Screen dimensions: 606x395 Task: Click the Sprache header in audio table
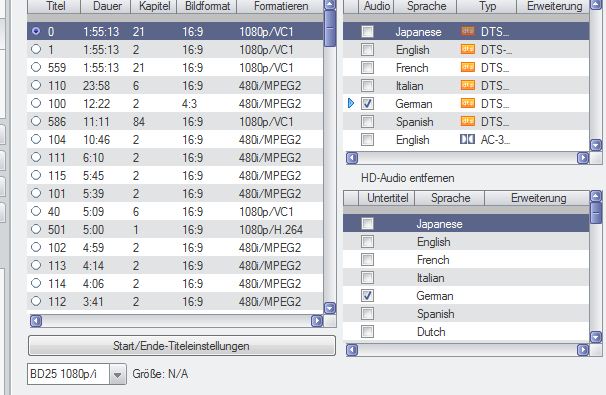click(426, 6)
